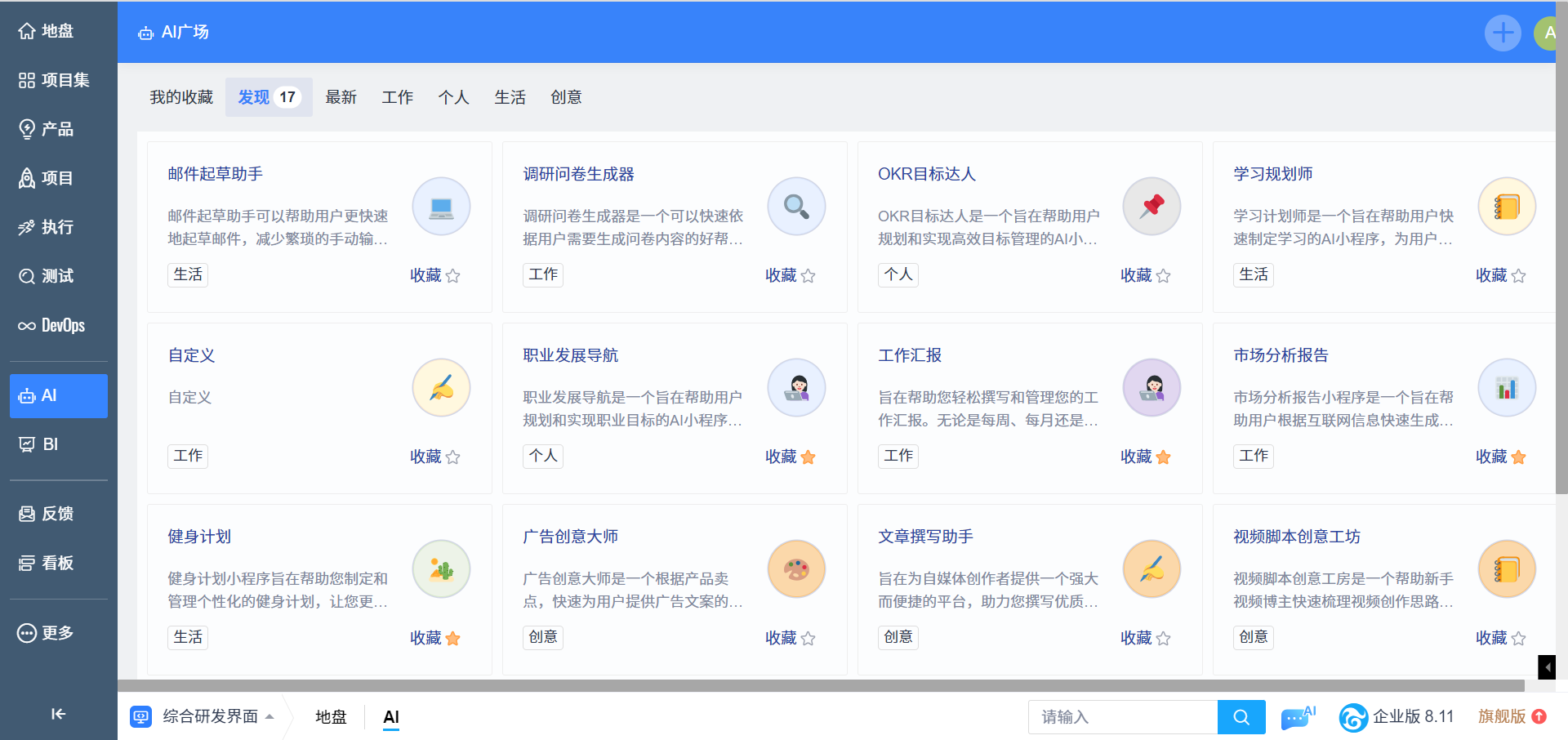
Task: Open the 调研问卷生成器 title link
Action: click(578, 174)
